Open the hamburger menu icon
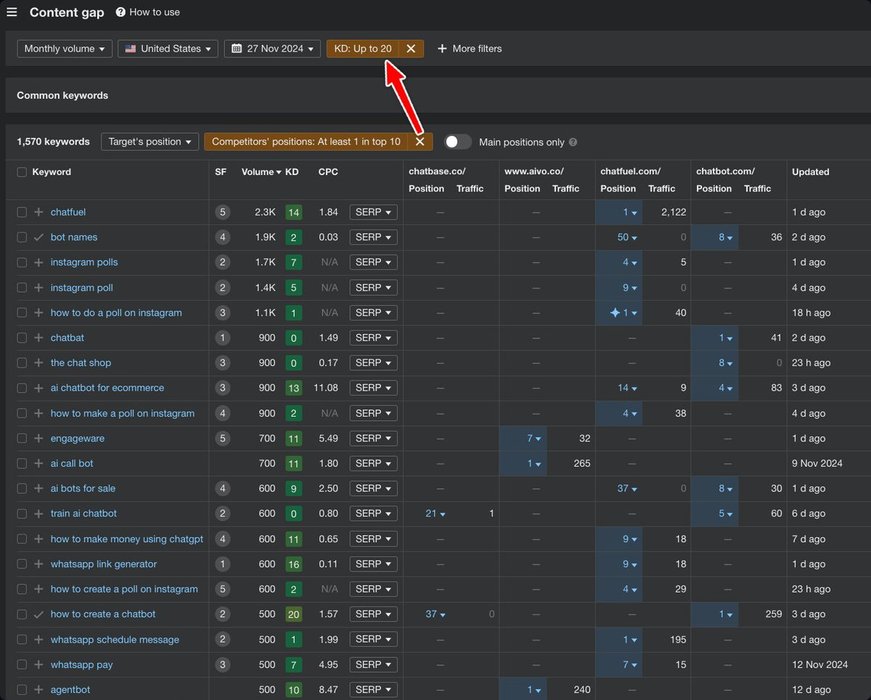Image resolution: width=871 pixels, height=700 pixels. [x=12, y=12]
